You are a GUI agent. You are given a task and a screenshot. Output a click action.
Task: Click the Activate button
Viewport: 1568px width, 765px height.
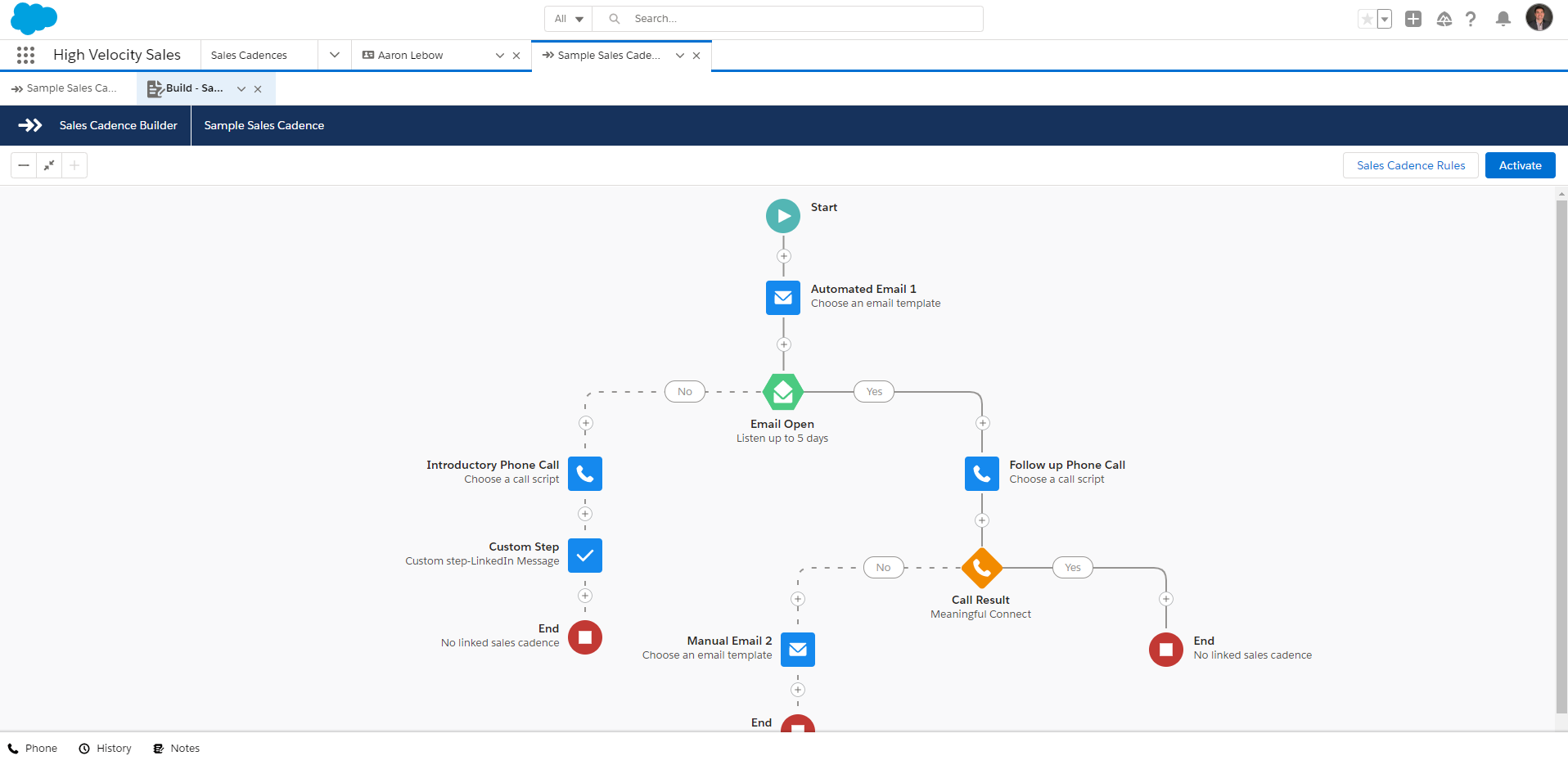1521,165
